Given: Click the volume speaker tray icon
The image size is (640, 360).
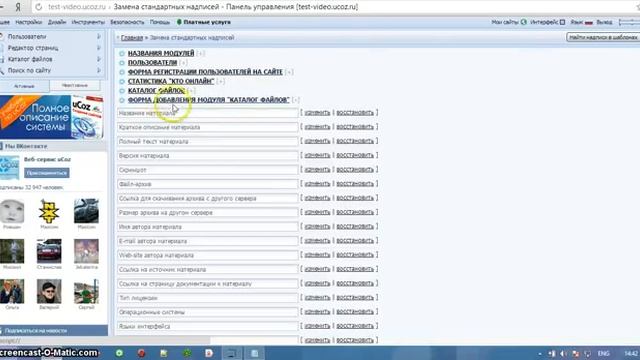Looking at the screenshot, I should [563, 353].
